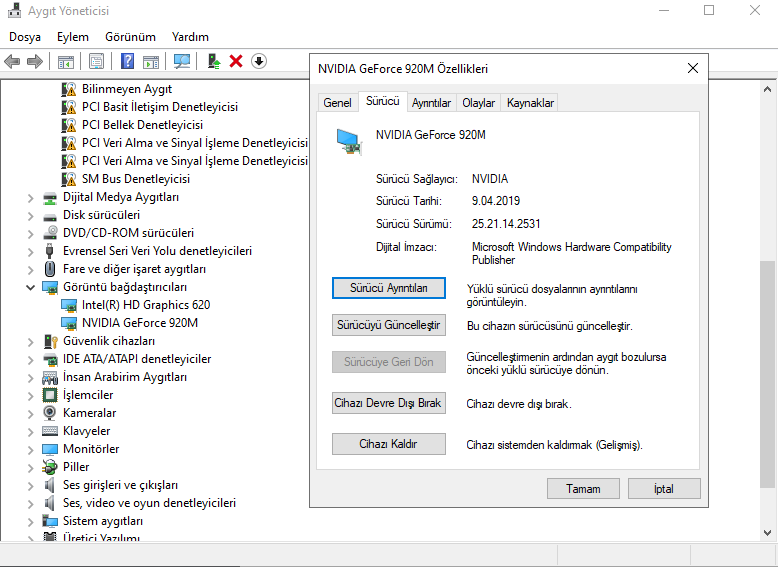The image size is (778, 567).
Task: Click the Sürücü Ayrıntıları button
Action: coord(389,288)
